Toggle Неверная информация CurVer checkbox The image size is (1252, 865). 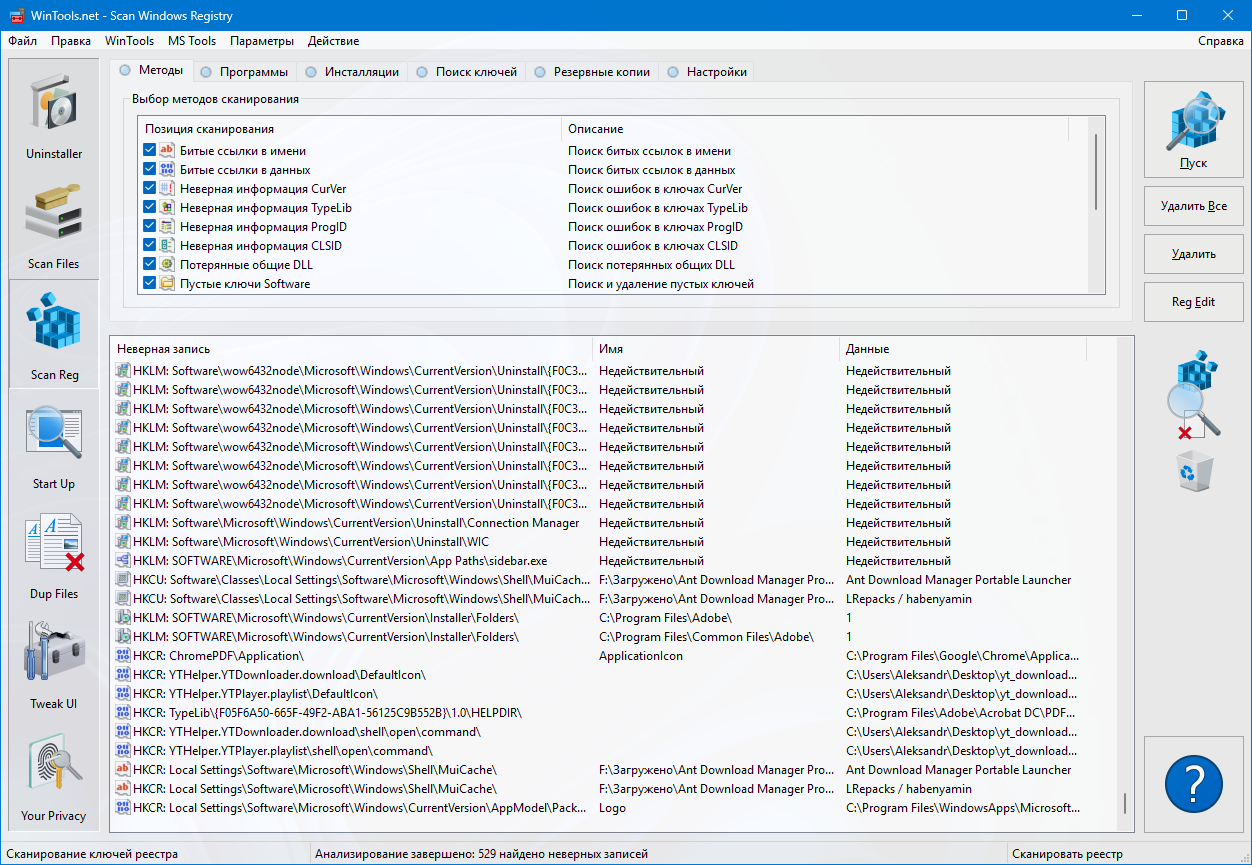(149, 188)
